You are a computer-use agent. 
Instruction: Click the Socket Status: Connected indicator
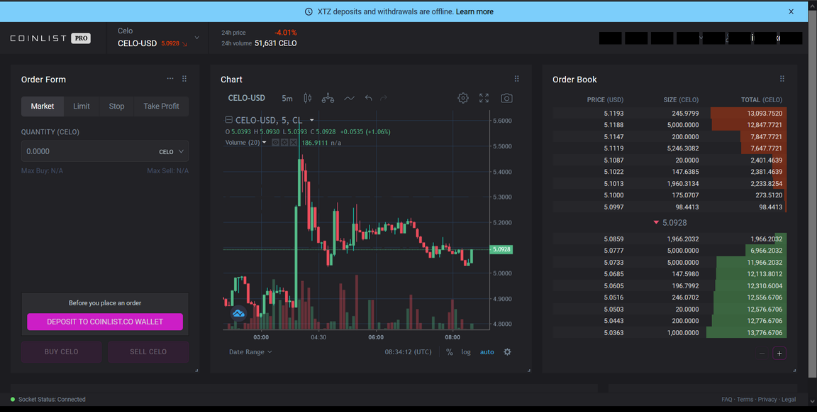[48, 399]
